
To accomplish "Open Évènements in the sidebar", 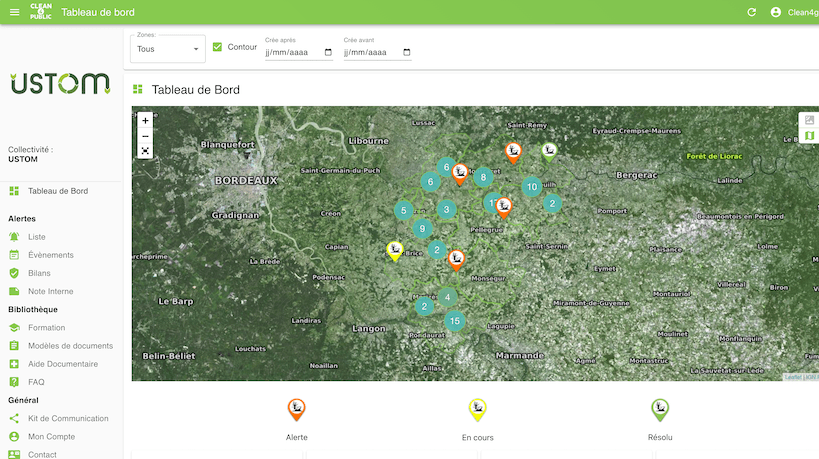I will click(x=50, y=255).
